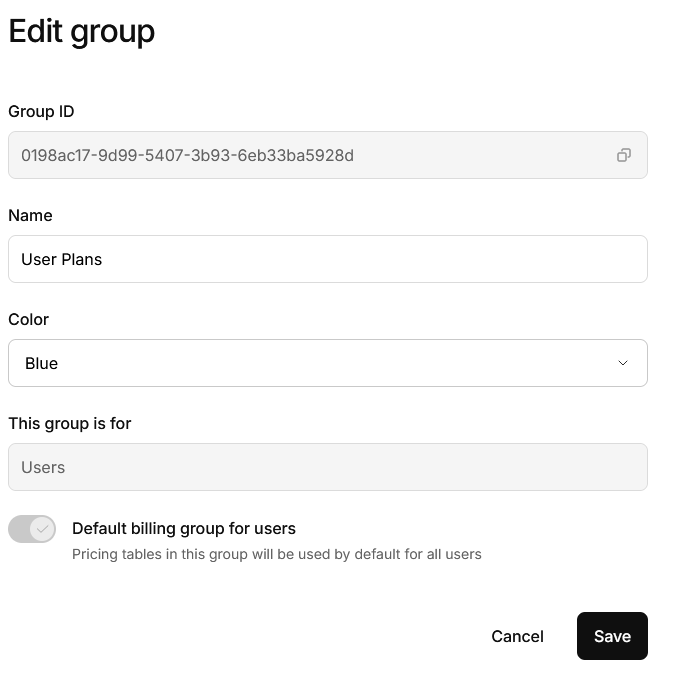Focus the Name field containing User Plans
This screenshot has width=678, height=686.
tap(328, 259)
